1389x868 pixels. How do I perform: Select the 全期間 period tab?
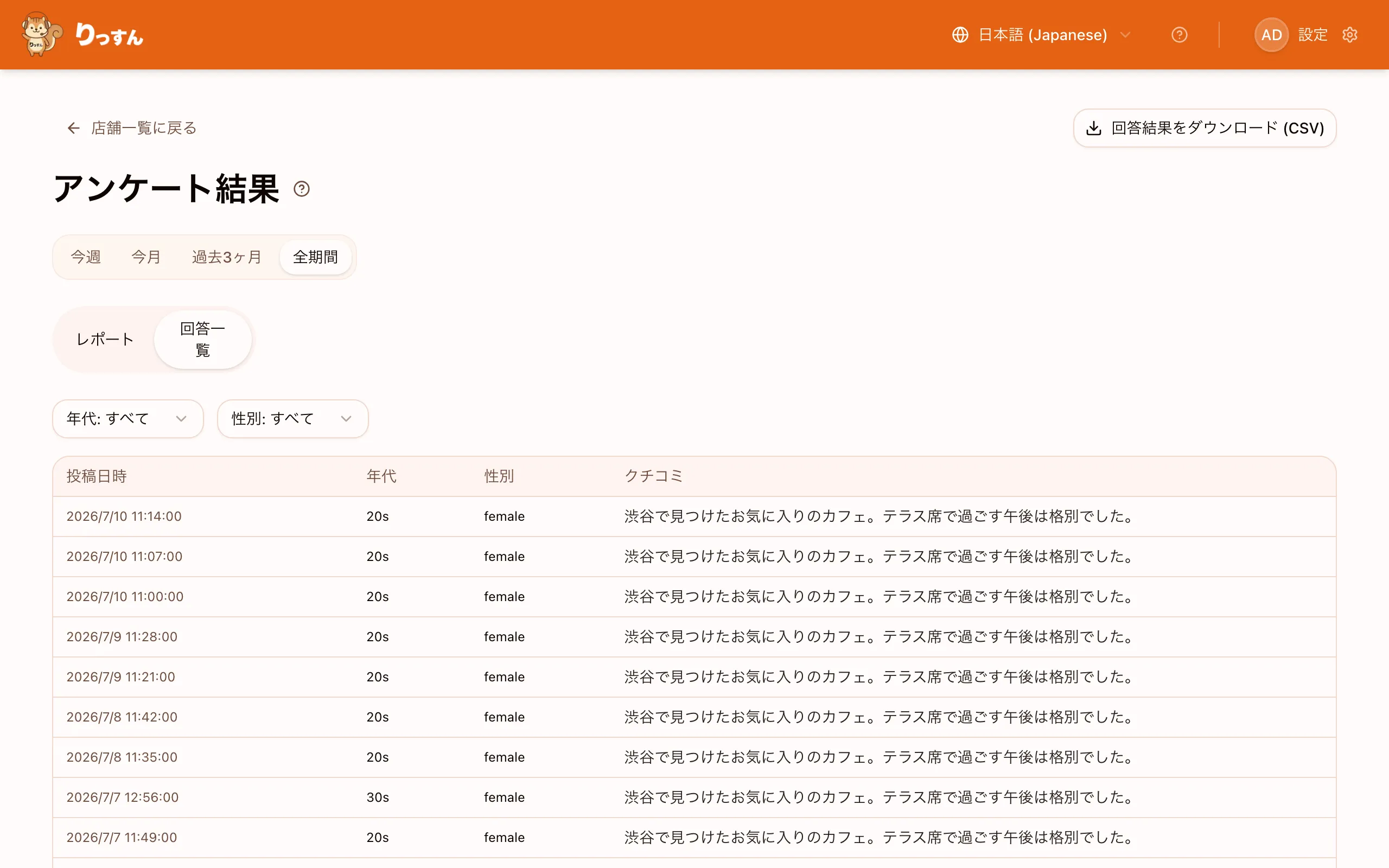pyautogui.click(x=315, y=257)
